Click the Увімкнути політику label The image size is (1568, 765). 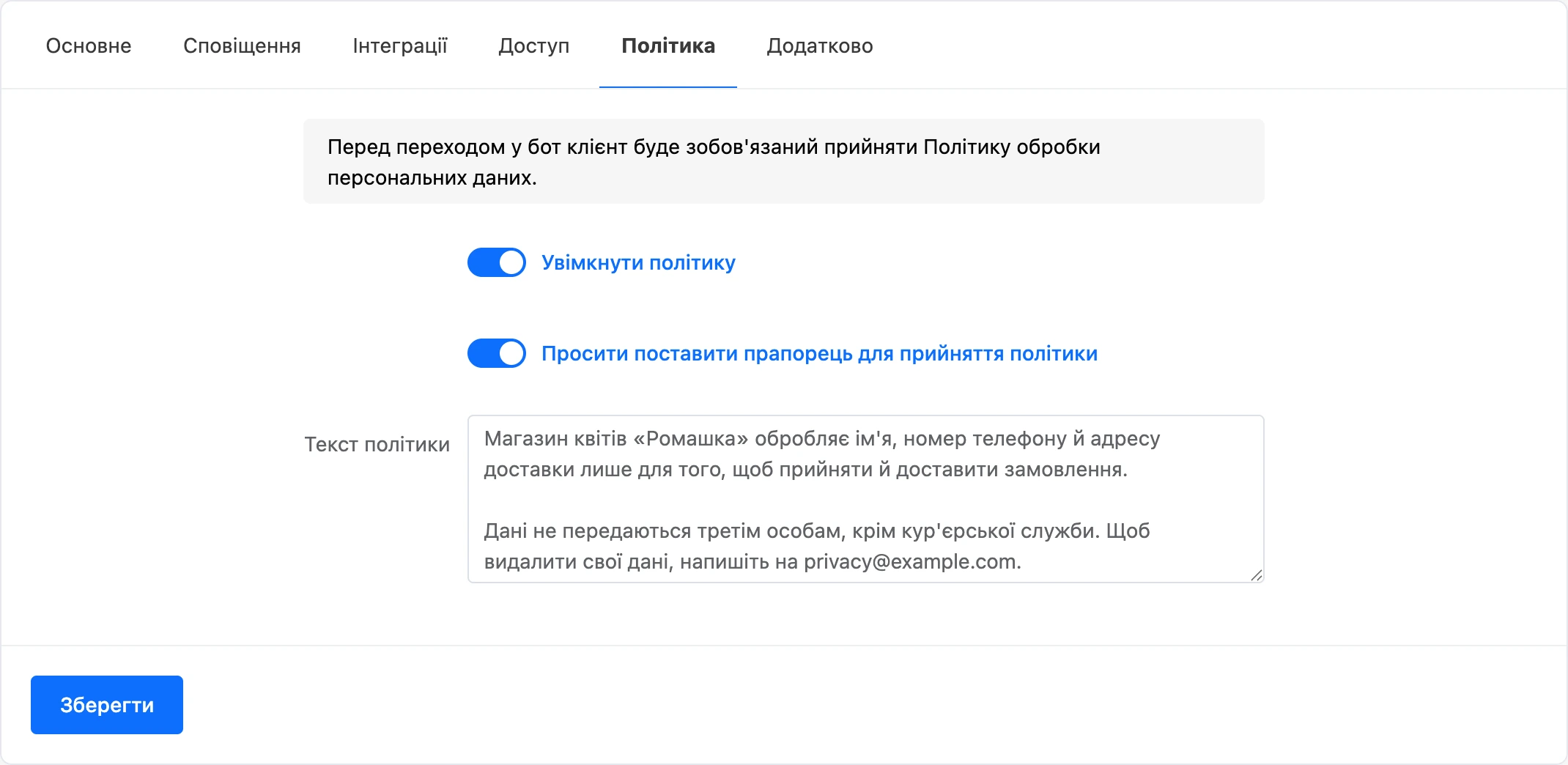click(x=638, y=262)
